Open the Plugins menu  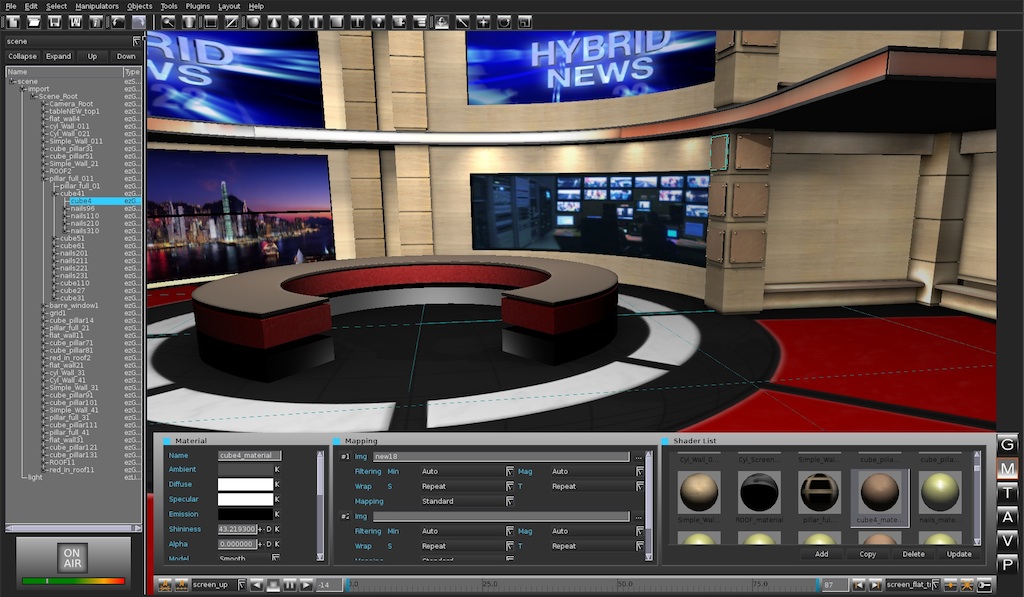(x=197, y=6)
